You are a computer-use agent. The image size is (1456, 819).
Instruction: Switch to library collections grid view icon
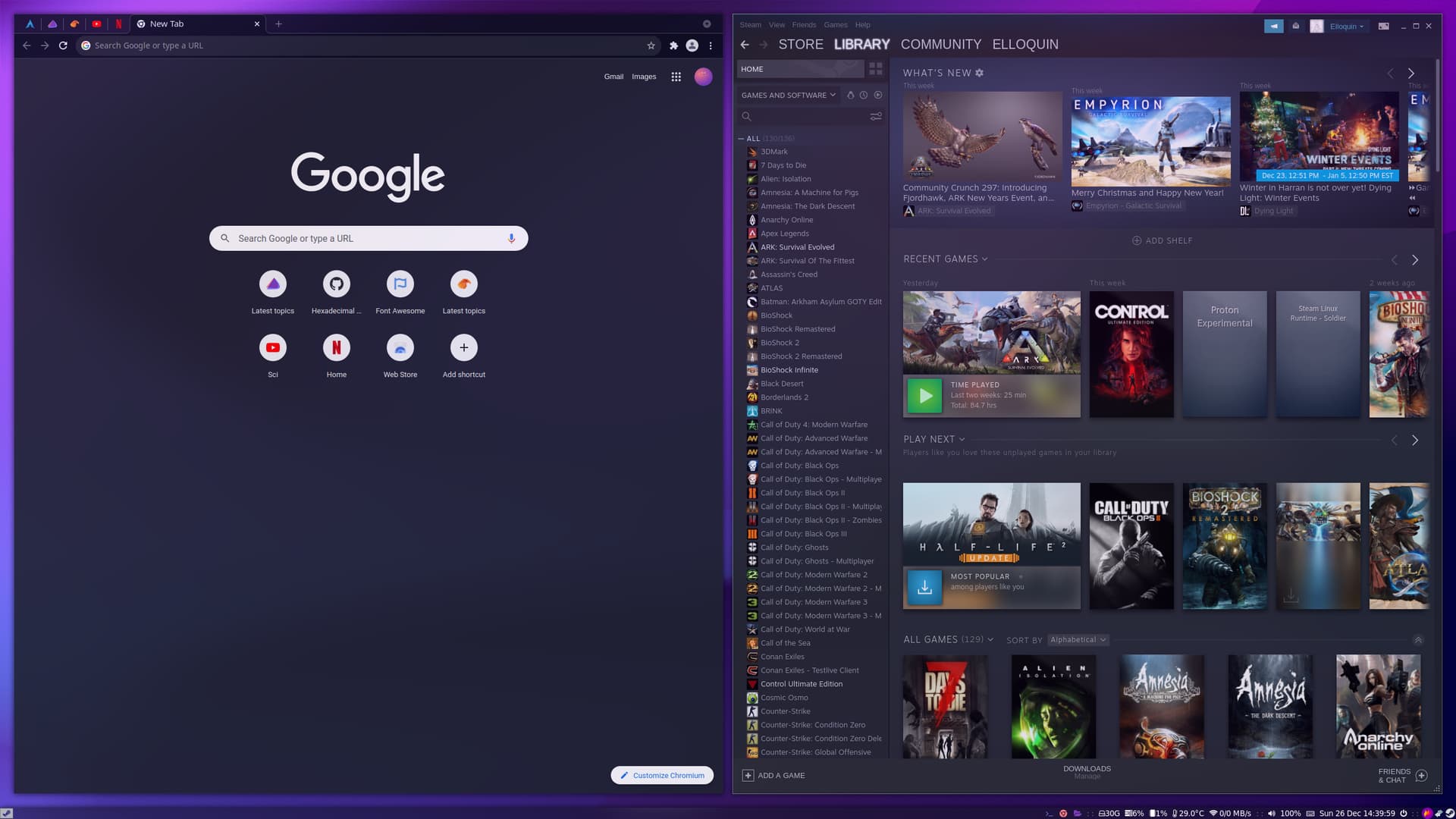(x=876, y=69)
